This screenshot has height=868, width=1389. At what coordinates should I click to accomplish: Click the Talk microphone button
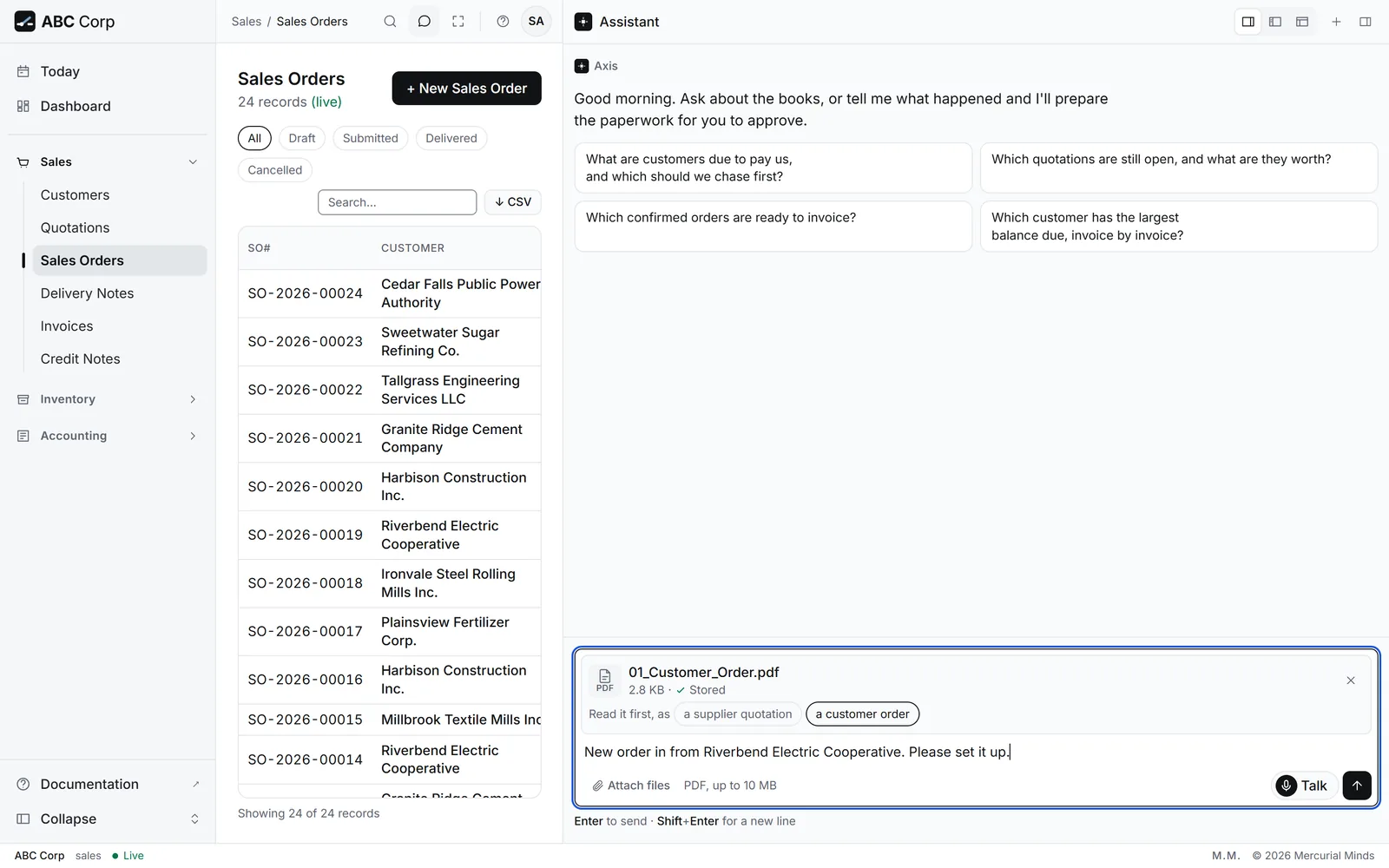[1304, 786]
